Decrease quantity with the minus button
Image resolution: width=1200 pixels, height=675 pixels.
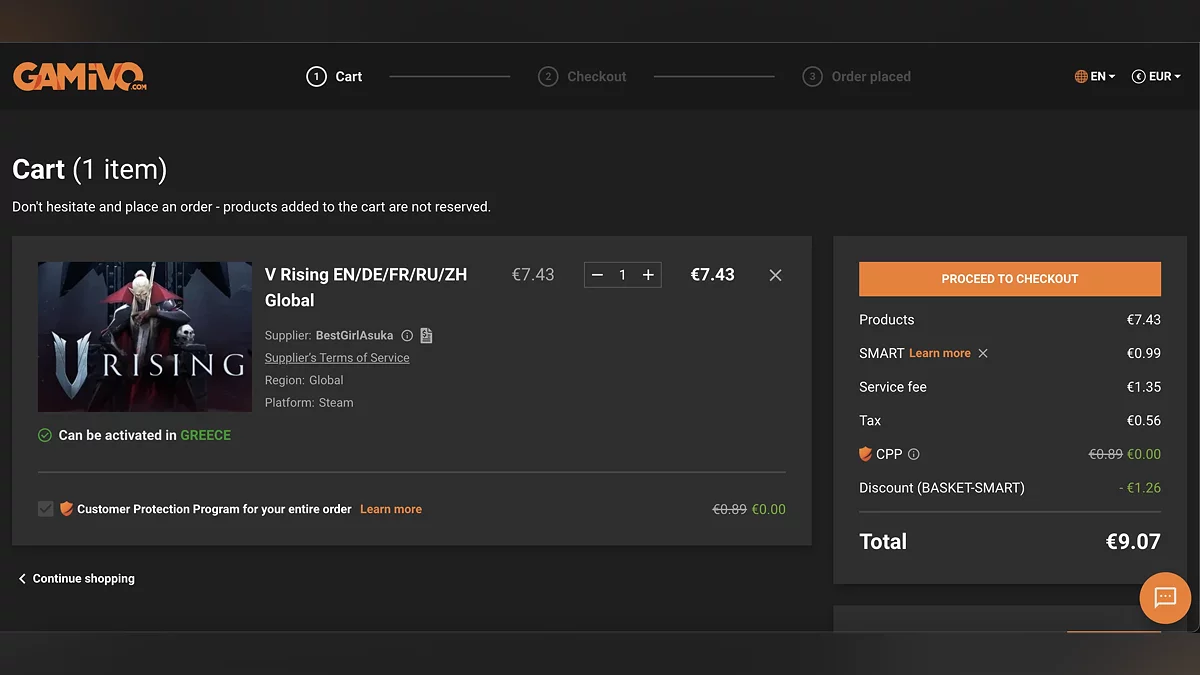click(x=597, y=275)
